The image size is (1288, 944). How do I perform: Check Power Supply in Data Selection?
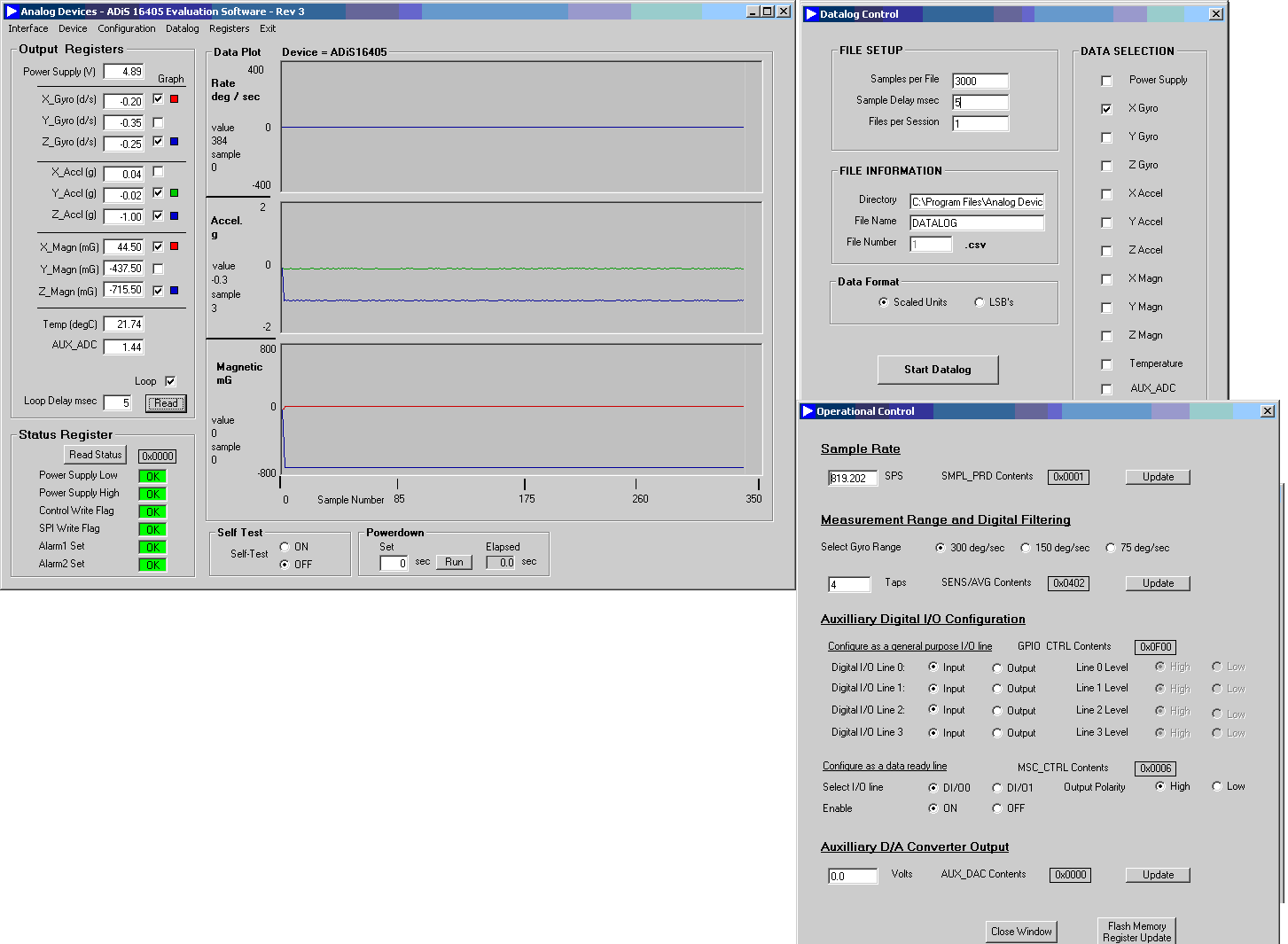click(1106, 81)
